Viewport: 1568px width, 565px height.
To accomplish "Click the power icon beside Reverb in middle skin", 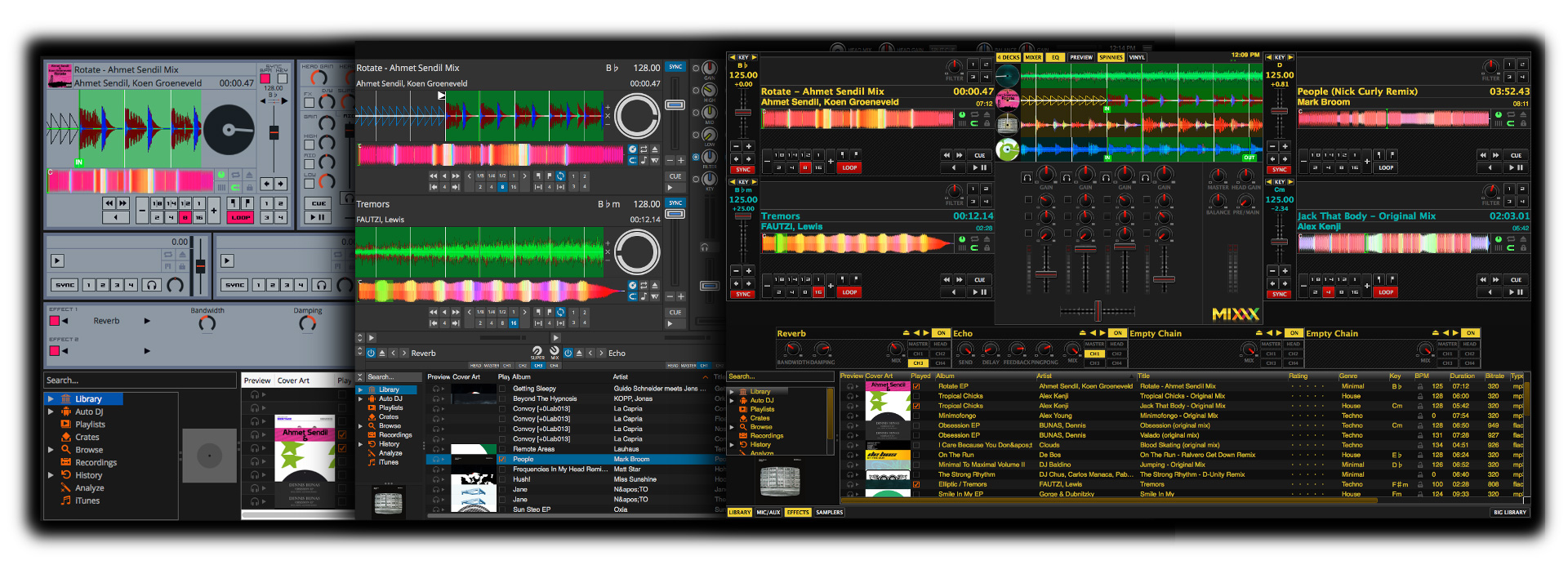I will click(x=371, y=354).
